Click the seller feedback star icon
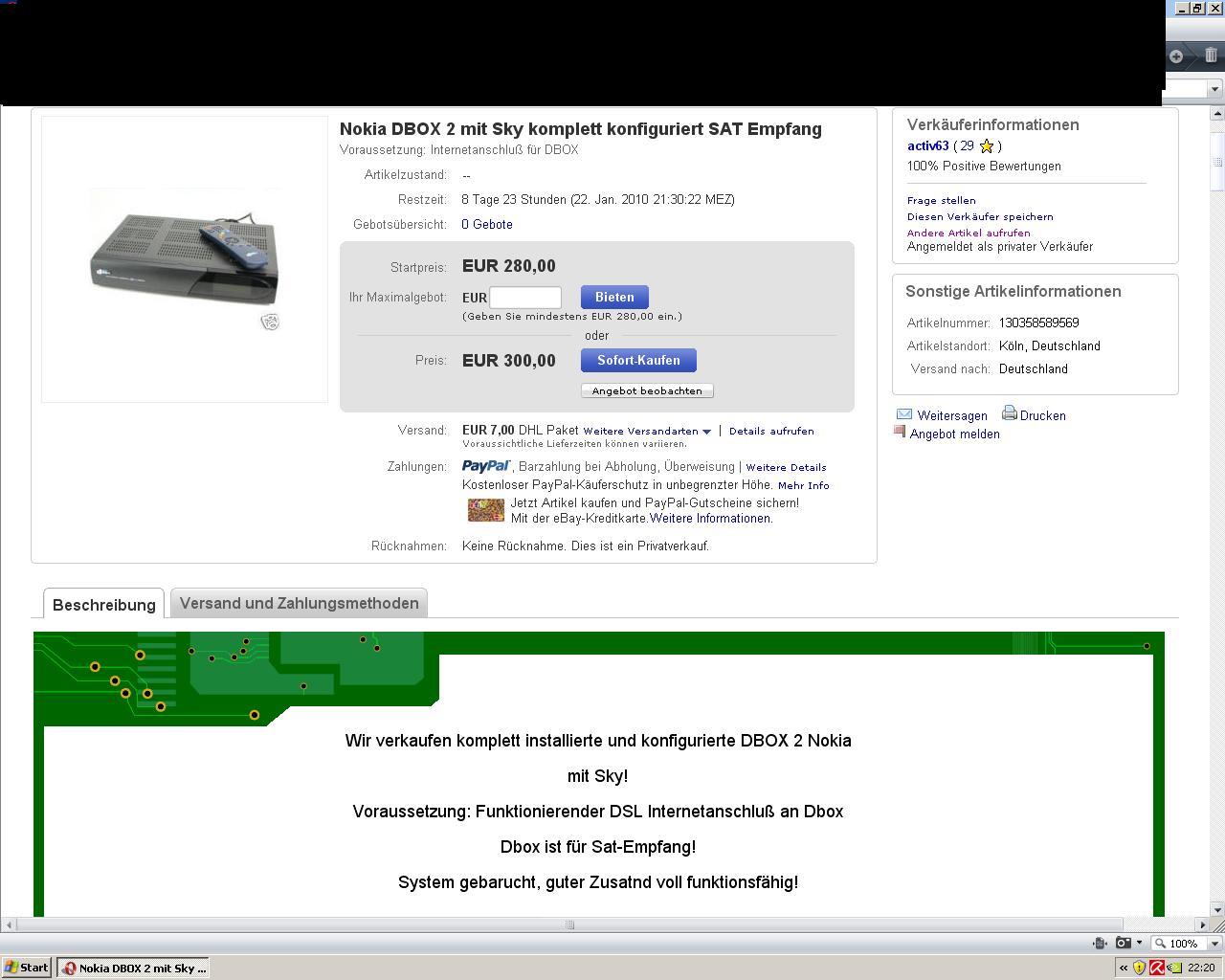 pyautogui.click(x=987, y=146)
